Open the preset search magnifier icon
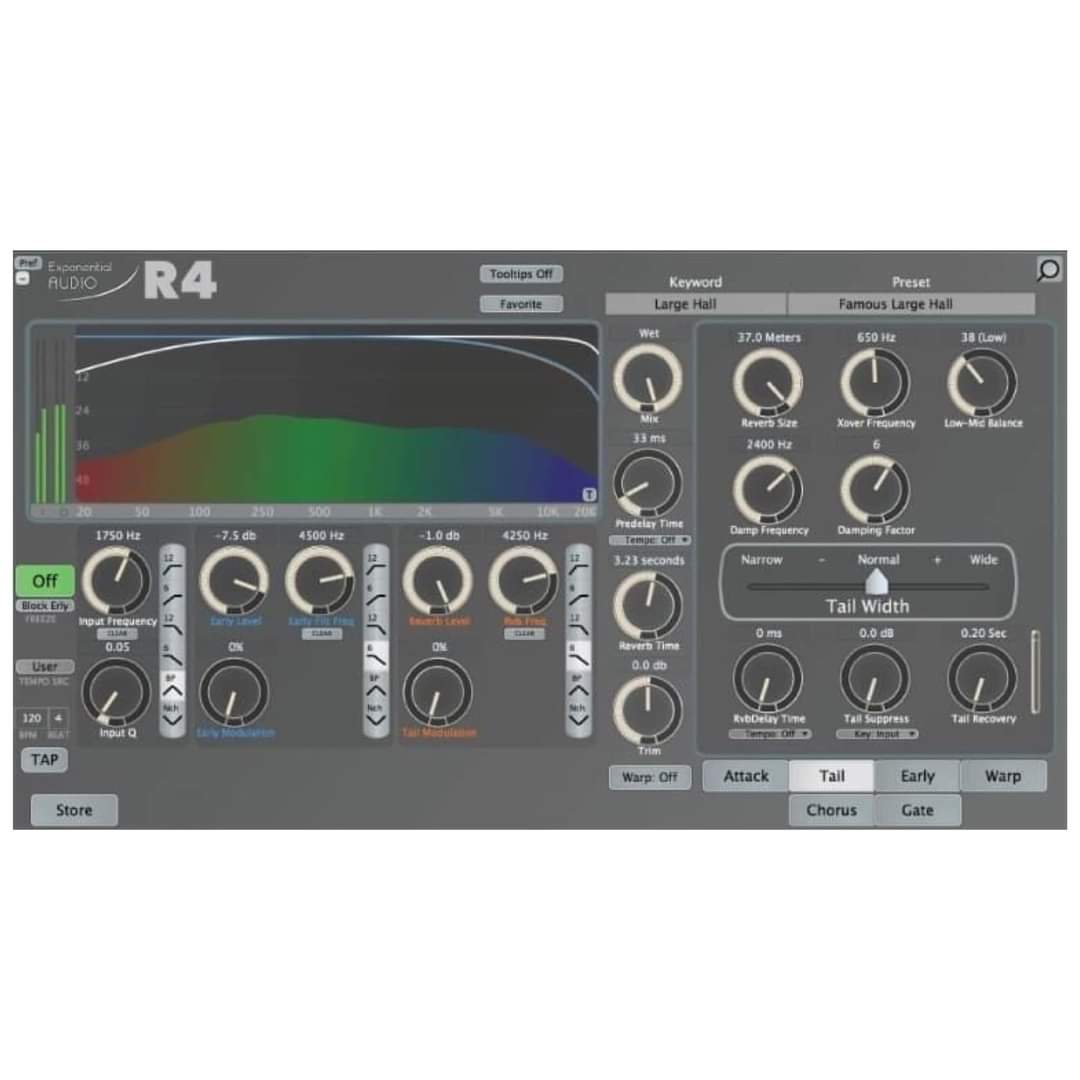The height and width of the screenshot is (1080, 1080). click(1048, 269)
